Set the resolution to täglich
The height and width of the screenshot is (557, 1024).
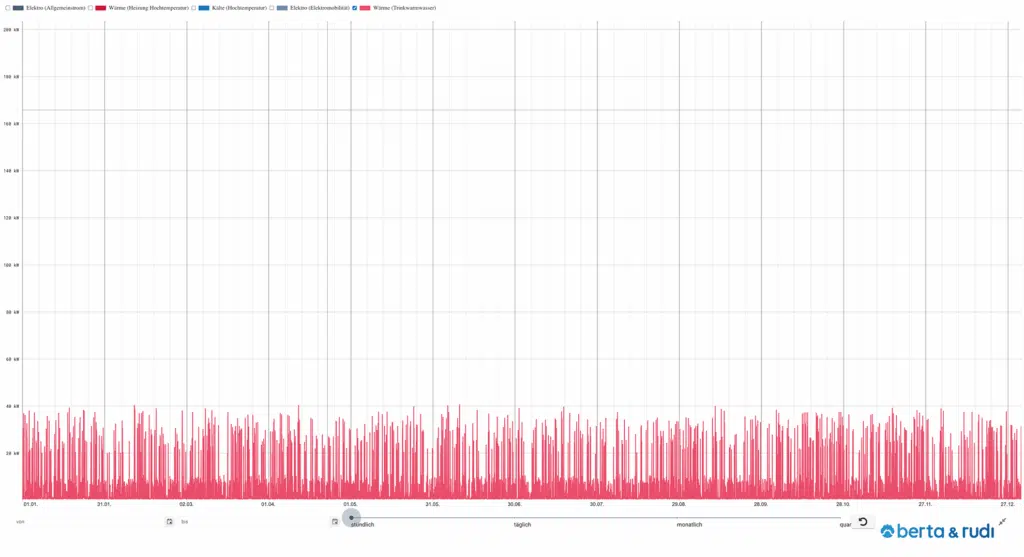pos(522,524)
